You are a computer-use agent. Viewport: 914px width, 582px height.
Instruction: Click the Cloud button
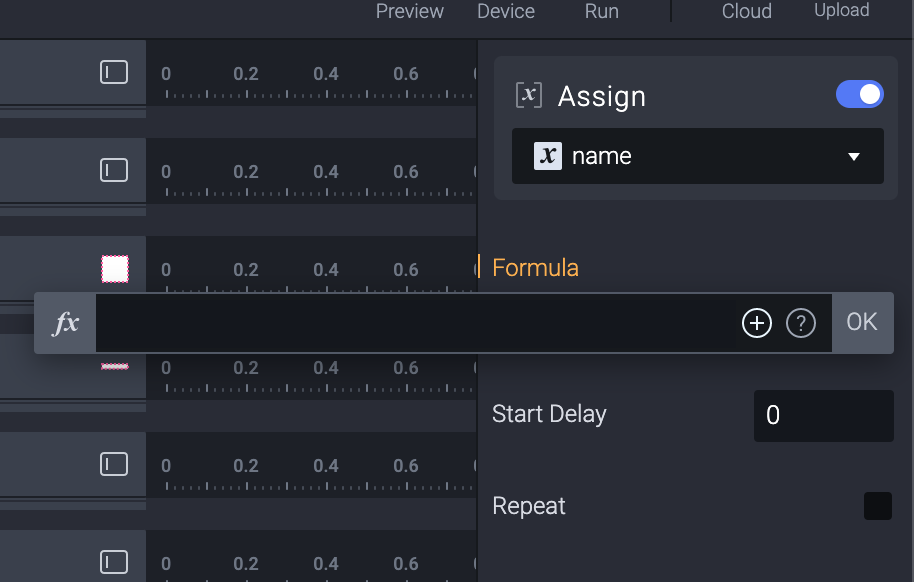(747, 12)
